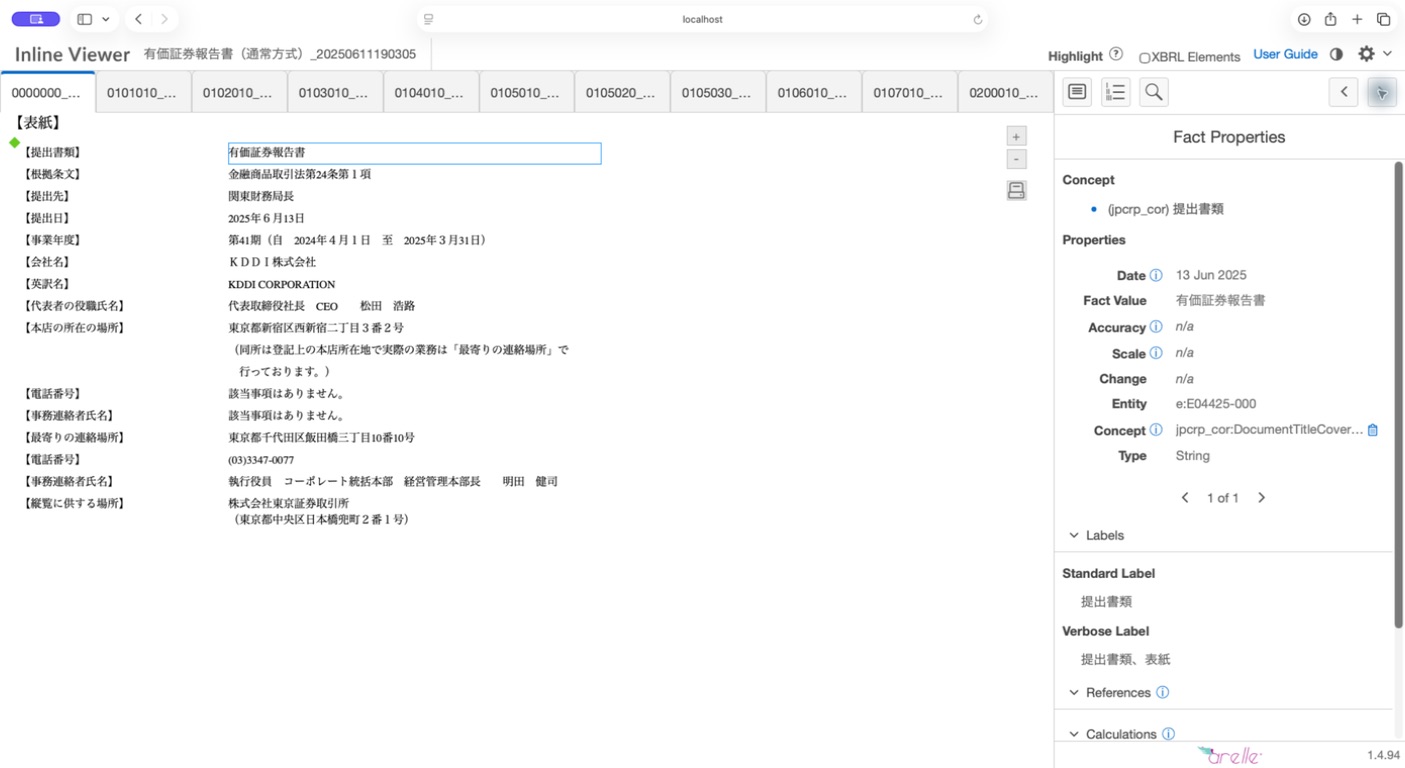Viewport: 1405px width, 768px height.
Task: Open the fact properties list icon
Action: [1077, 92]
